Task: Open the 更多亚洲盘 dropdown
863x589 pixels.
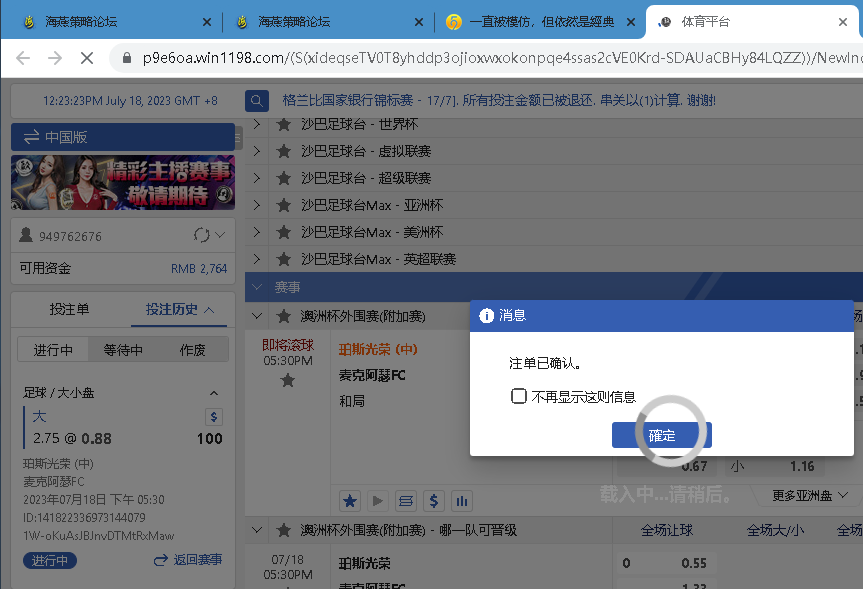Action: [810, 495]
